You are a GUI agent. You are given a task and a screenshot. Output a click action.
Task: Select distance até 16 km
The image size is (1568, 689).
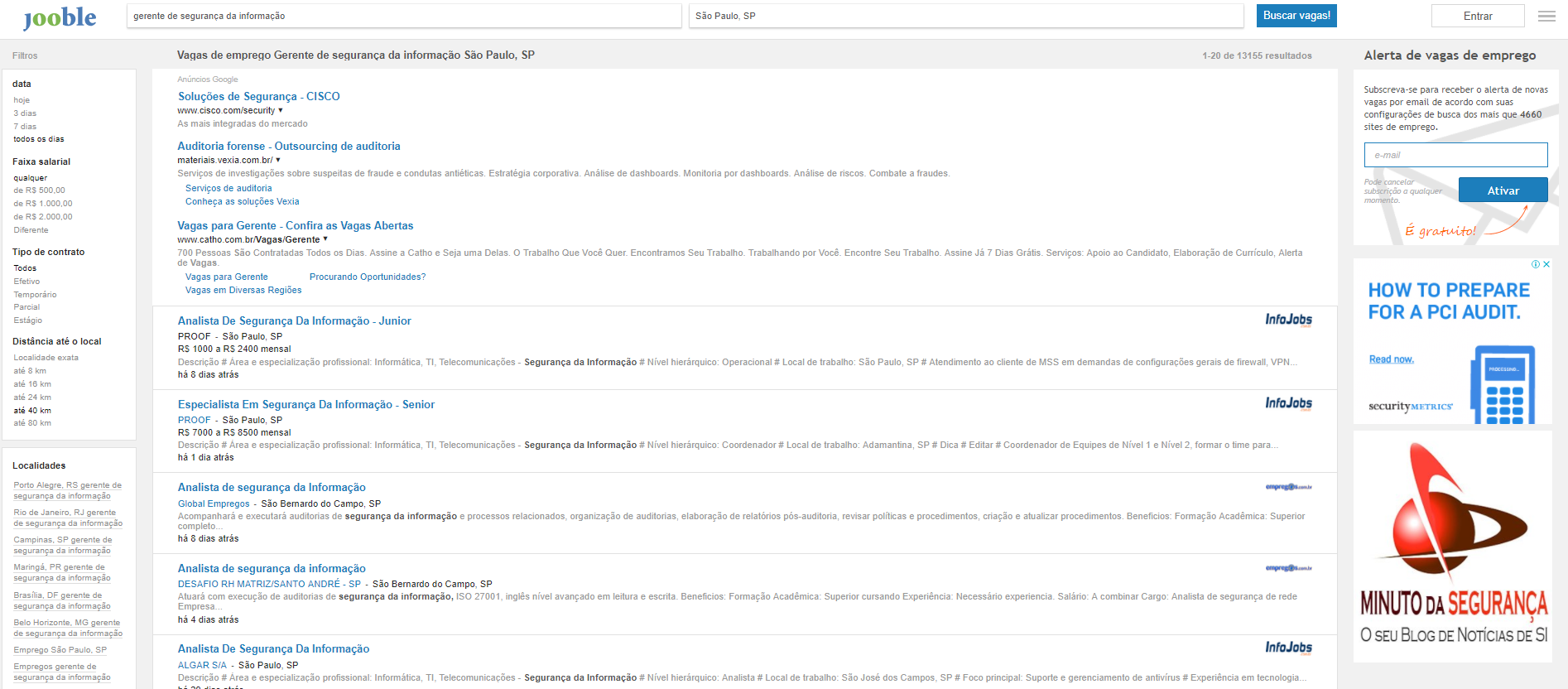32,384
